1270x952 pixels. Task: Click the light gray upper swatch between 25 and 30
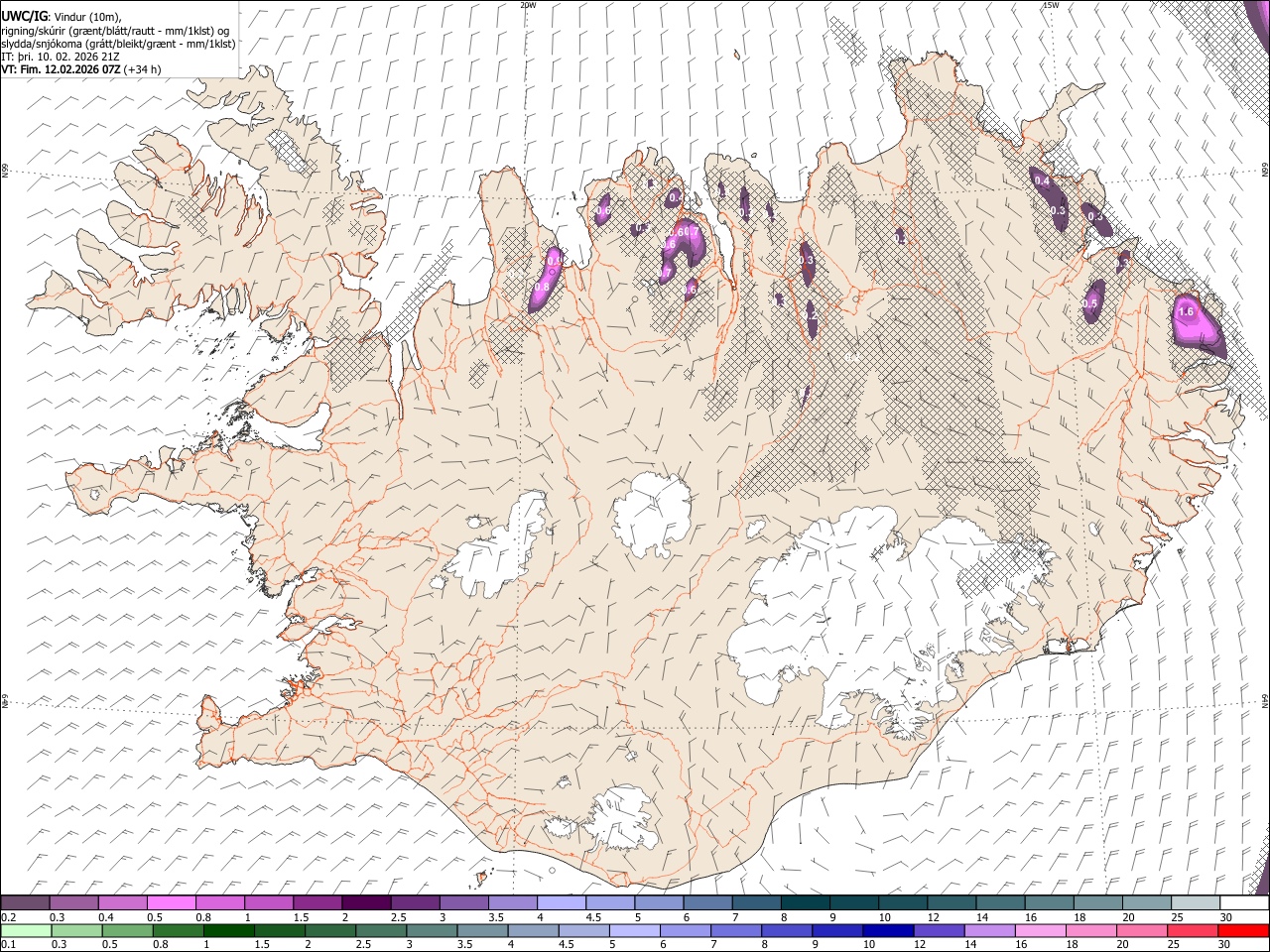(x=1197, y=902)
